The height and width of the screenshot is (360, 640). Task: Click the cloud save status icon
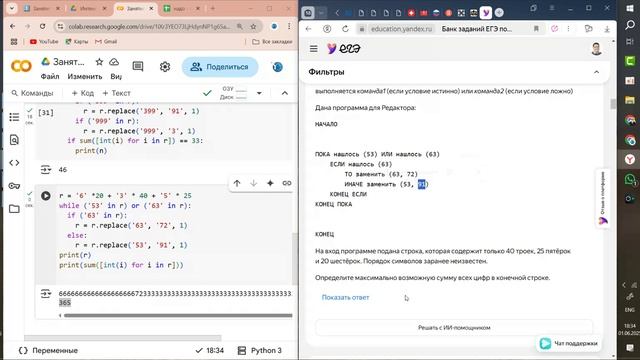pos(114,62)
